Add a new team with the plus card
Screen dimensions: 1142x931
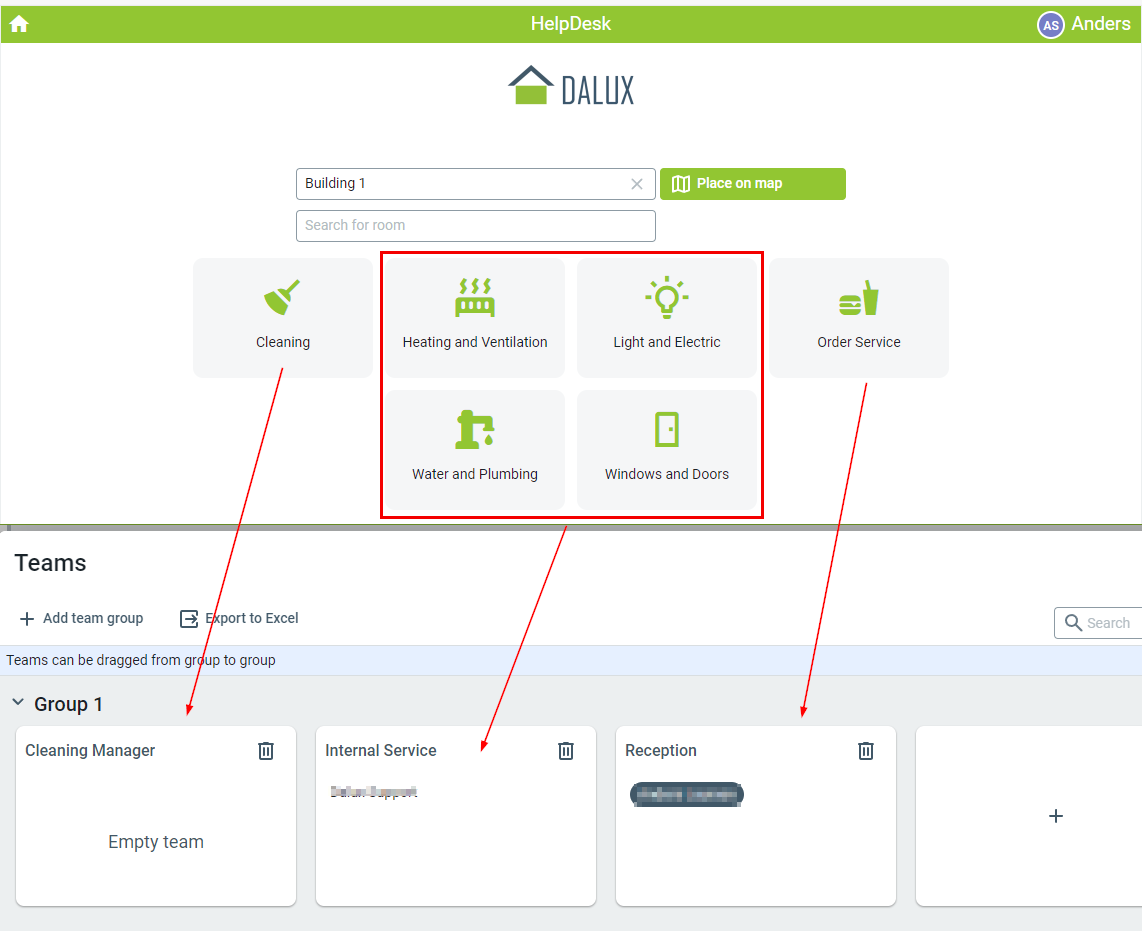point(1055,816)
